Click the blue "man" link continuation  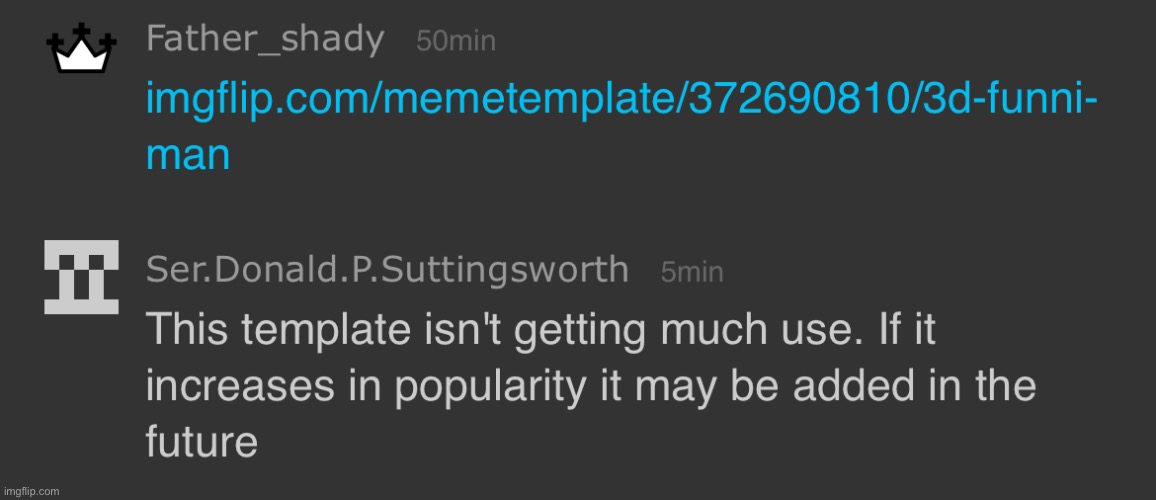coord(188,155)
